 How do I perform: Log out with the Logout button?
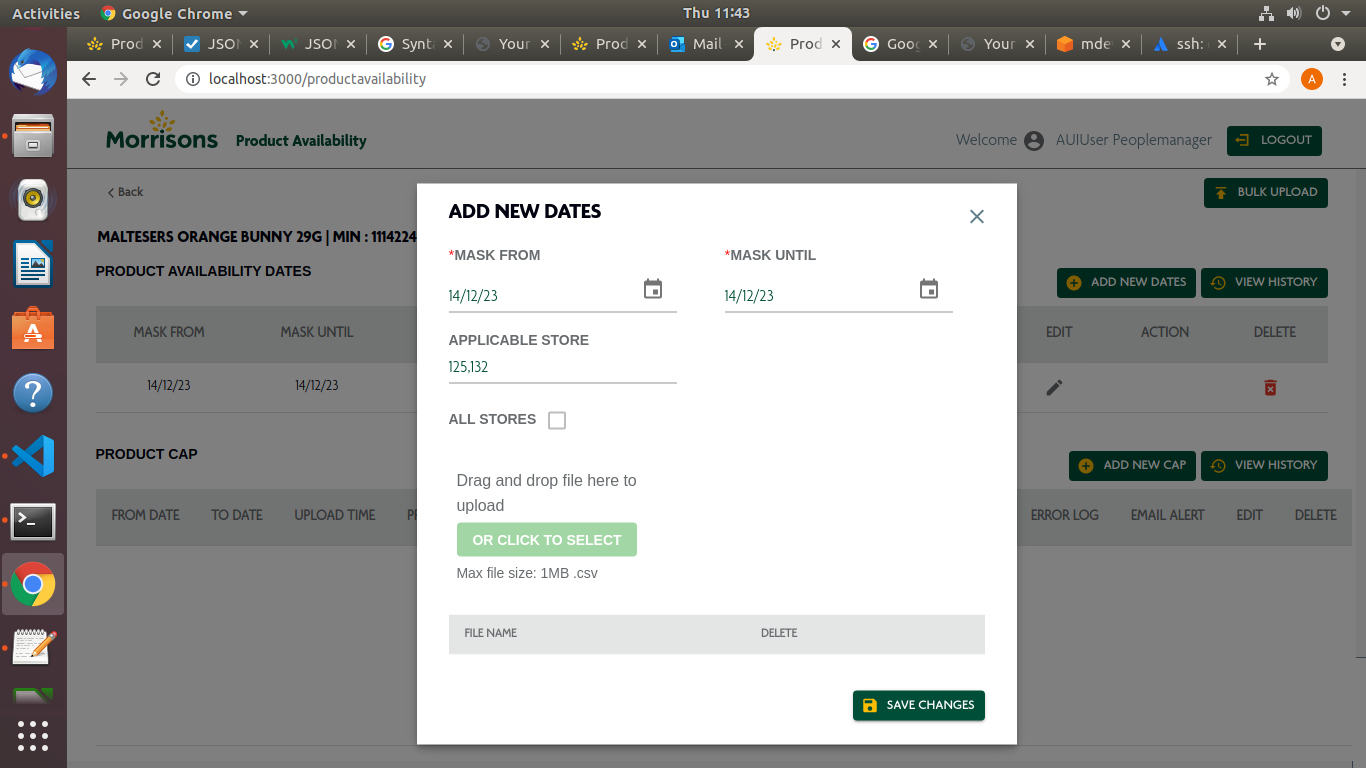tap(1274, 140)
